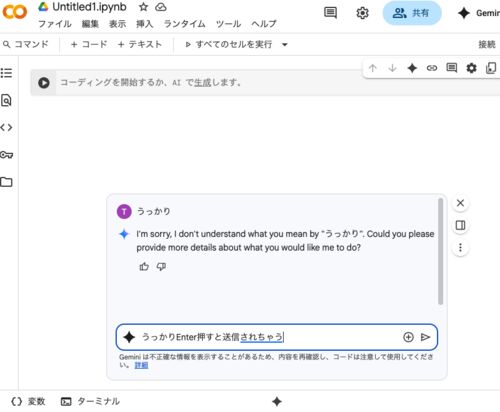Image resolution: width=500 pixels, height=412 pixels.
Task: Open settings gear in header
Action: [362, 13]
